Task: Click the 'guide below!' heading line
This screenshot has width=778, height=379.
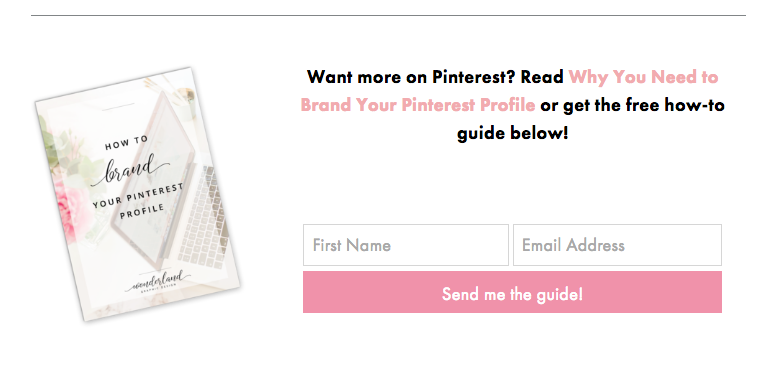Action: (513, 133)
